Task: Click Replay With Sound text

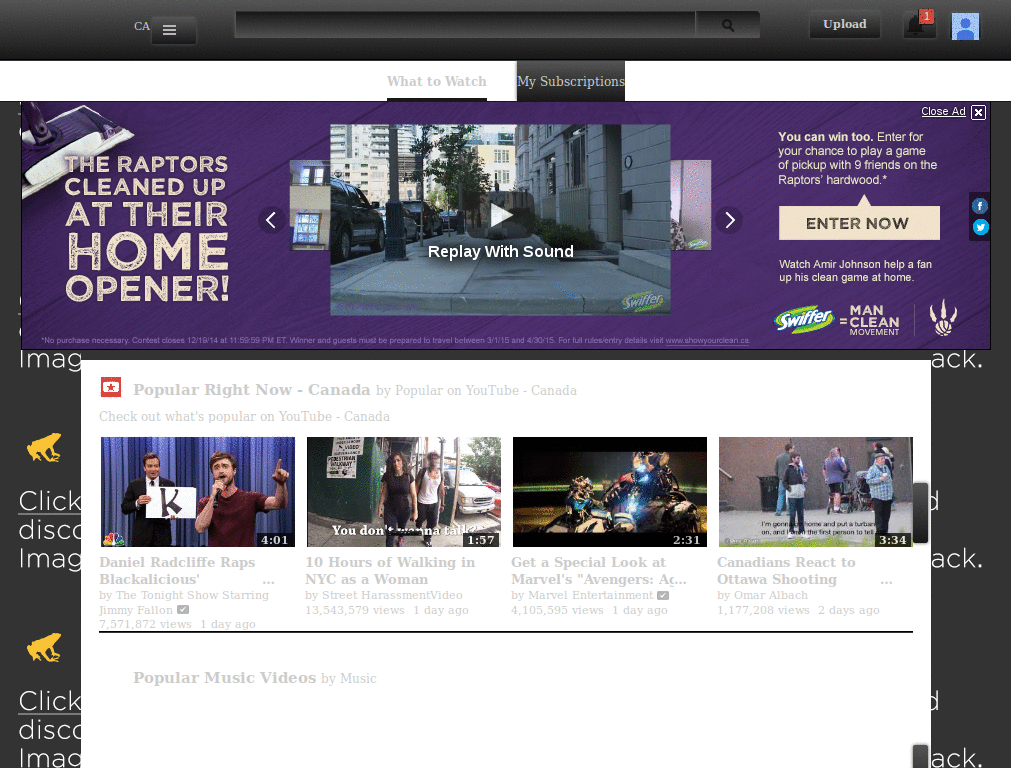Action: click(x=500, y=251)
